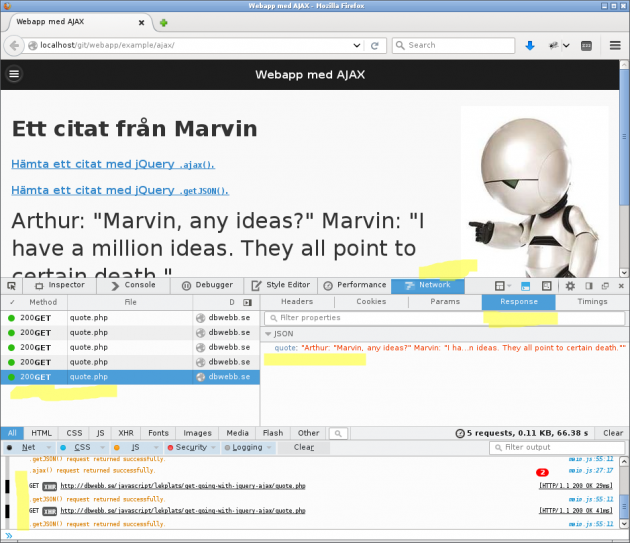Clear the console output
Viewport: 630px width, 543px height.
coord(304,448)
